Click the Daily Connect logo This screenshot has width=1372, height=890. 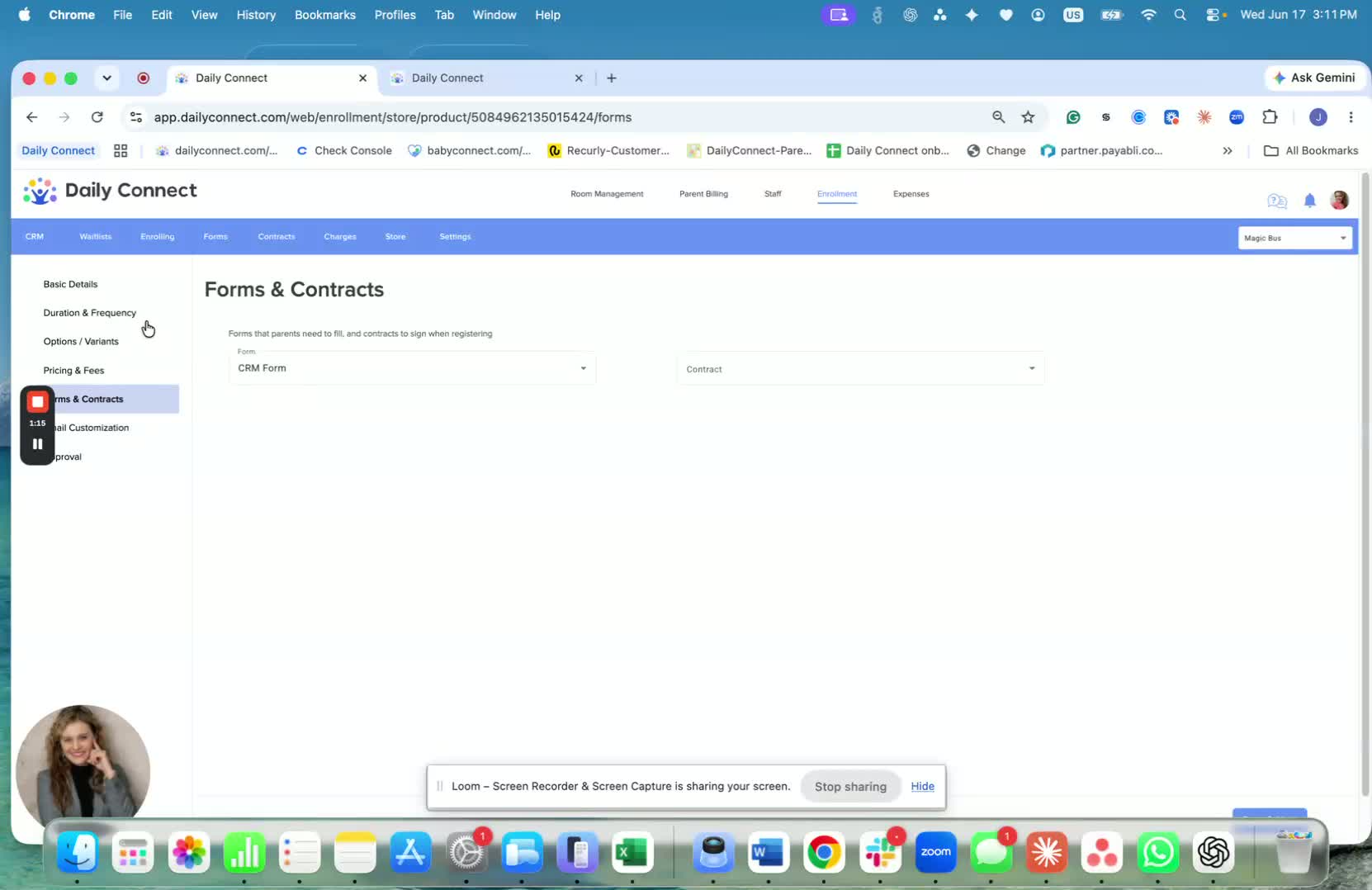point(110,191)
